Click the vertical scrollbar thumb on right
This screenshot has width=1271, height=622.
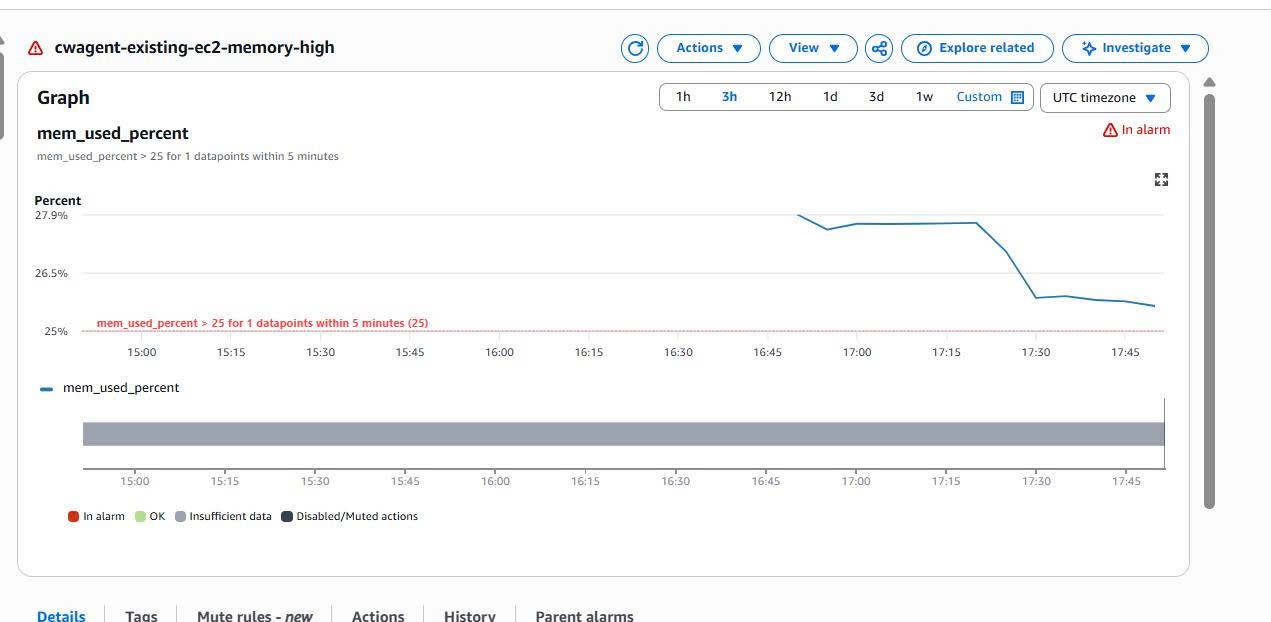1209,300
